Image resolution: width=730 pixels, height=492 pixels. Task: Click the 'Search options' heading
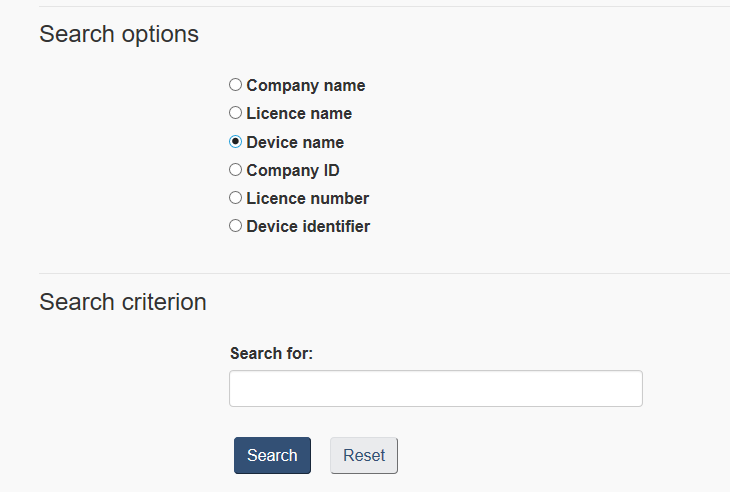pos(119,34)
